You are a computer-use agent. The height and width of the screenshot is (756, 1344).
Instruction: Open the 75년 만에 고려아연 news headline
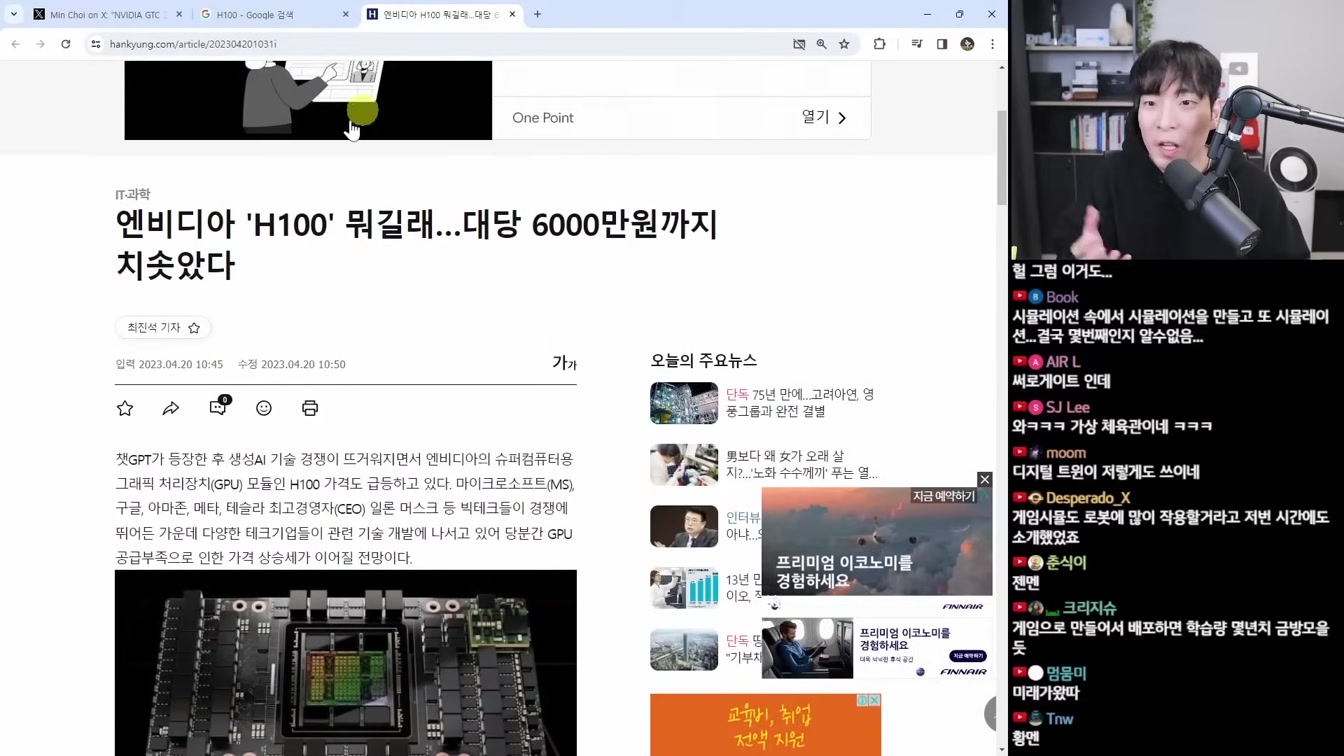coord(800,403)
